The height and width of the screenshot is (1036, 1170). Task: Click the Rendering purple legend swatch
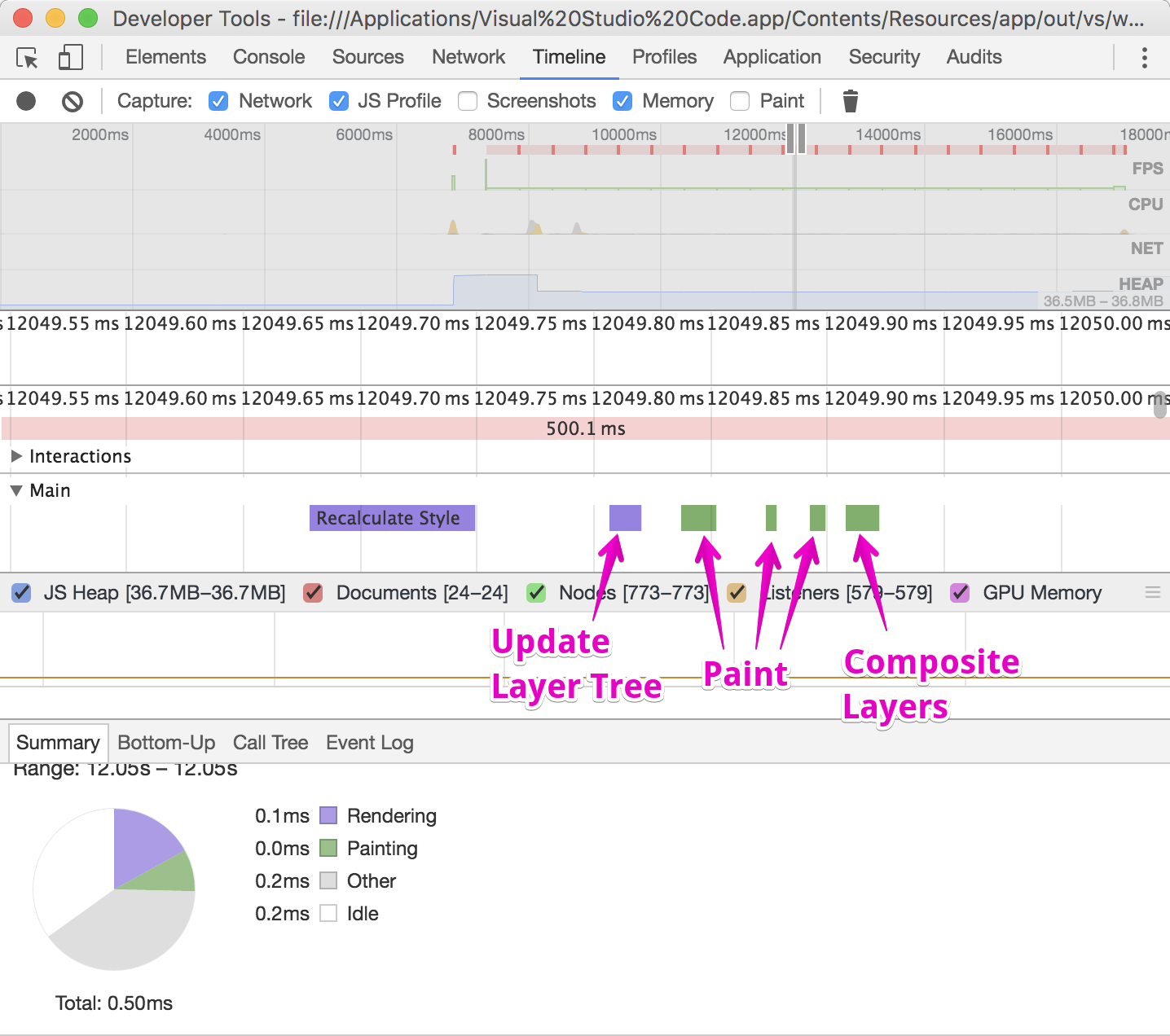[328, 815]
